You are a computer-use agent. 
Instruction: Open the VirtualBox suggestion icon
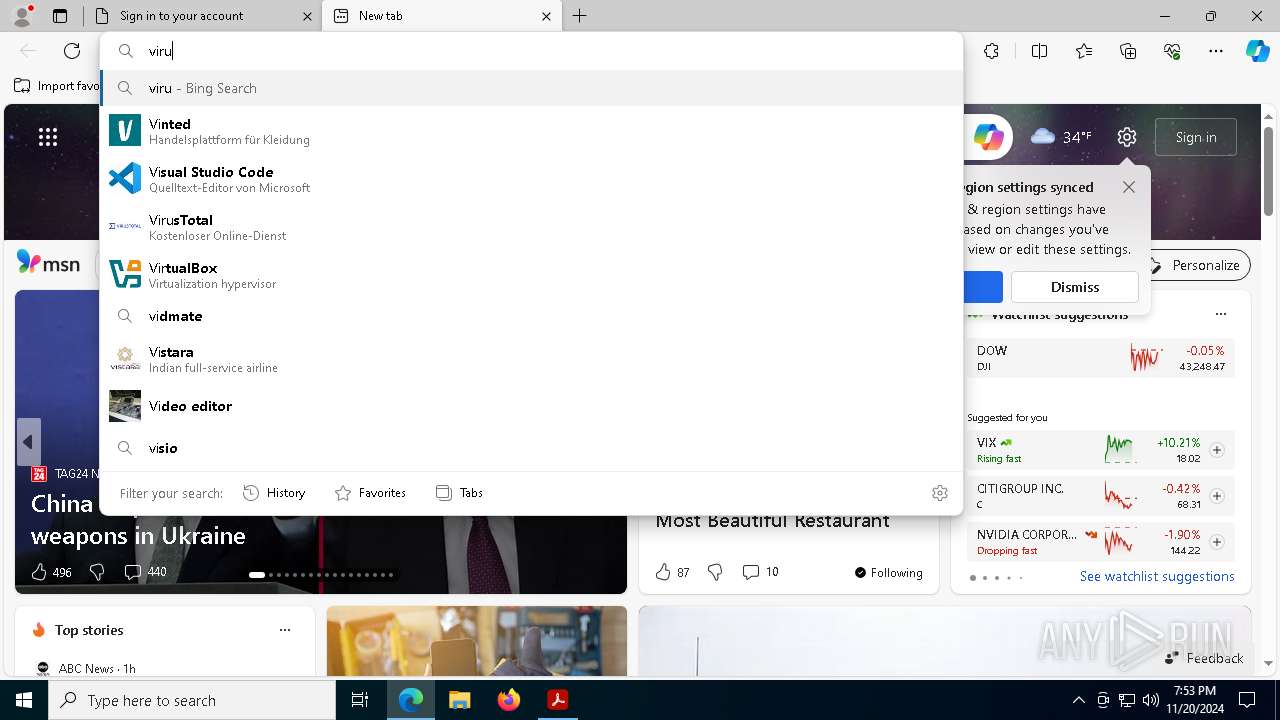coord(125,275)
